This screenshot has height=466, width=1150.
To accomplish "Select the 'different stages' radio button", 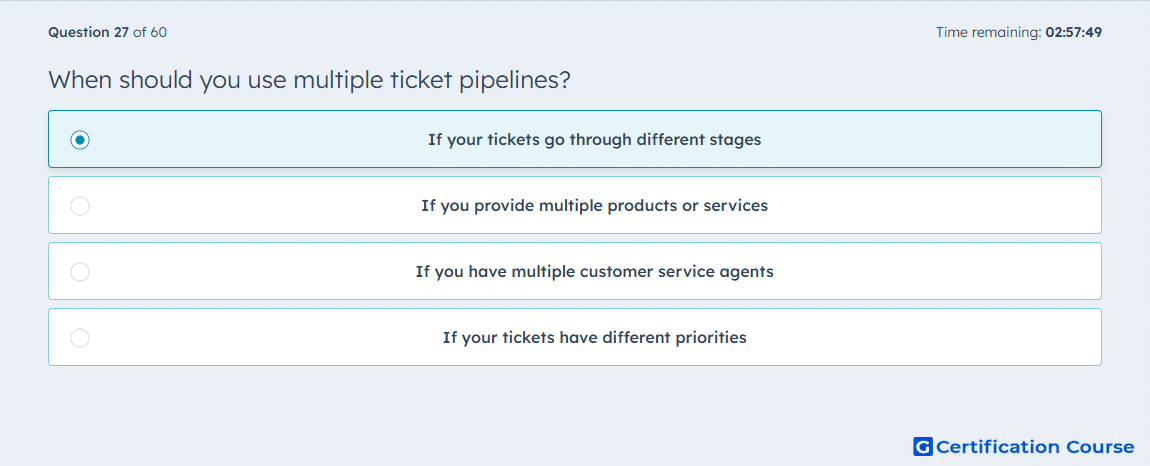I will (80, 139).
